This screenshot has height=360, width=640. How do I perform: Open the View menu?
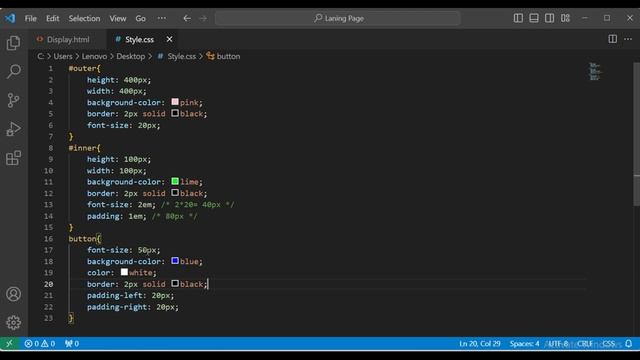pyautogui.click(x=118, y=18)
